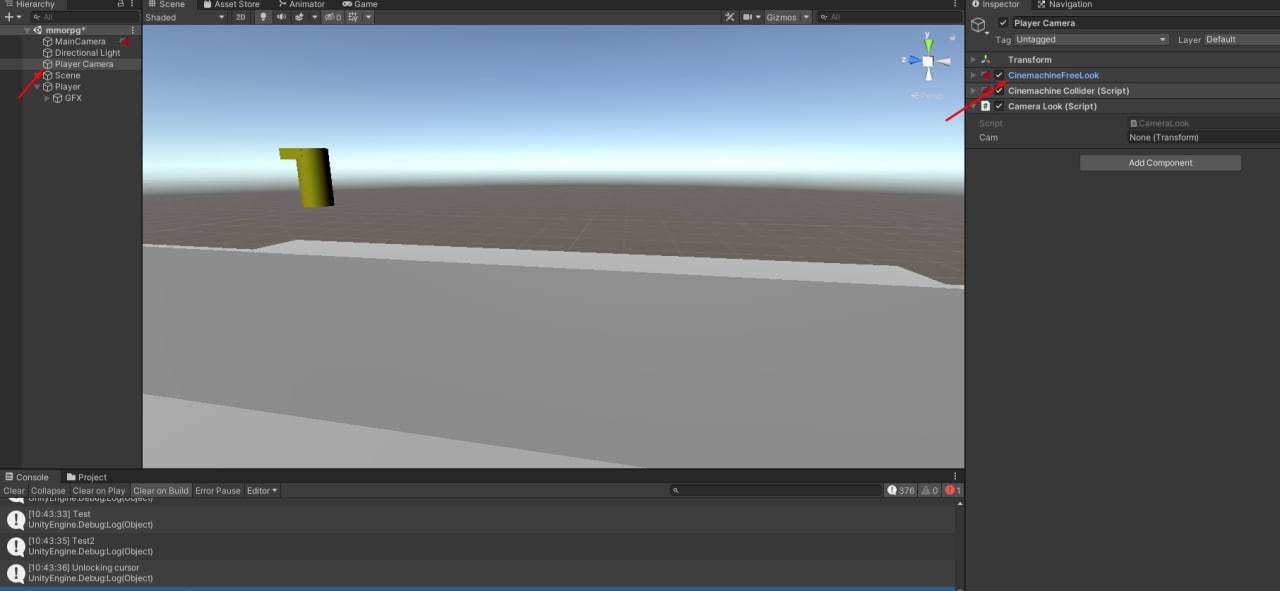Viewport: 1280px width, 591px height.
Task: Click the Camera Look script icon
Action: (986, 106)
